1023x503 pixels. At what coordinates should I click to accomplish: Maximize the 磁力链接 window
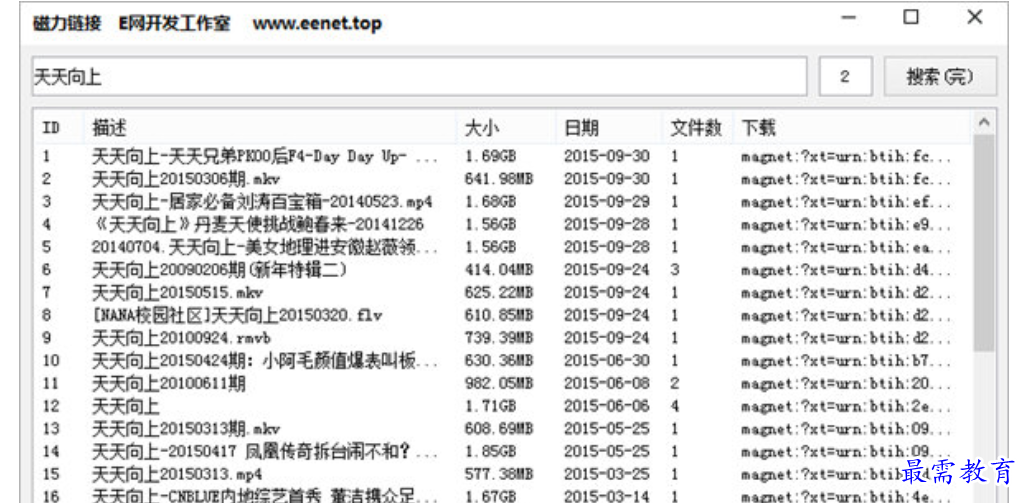(911, 18)
